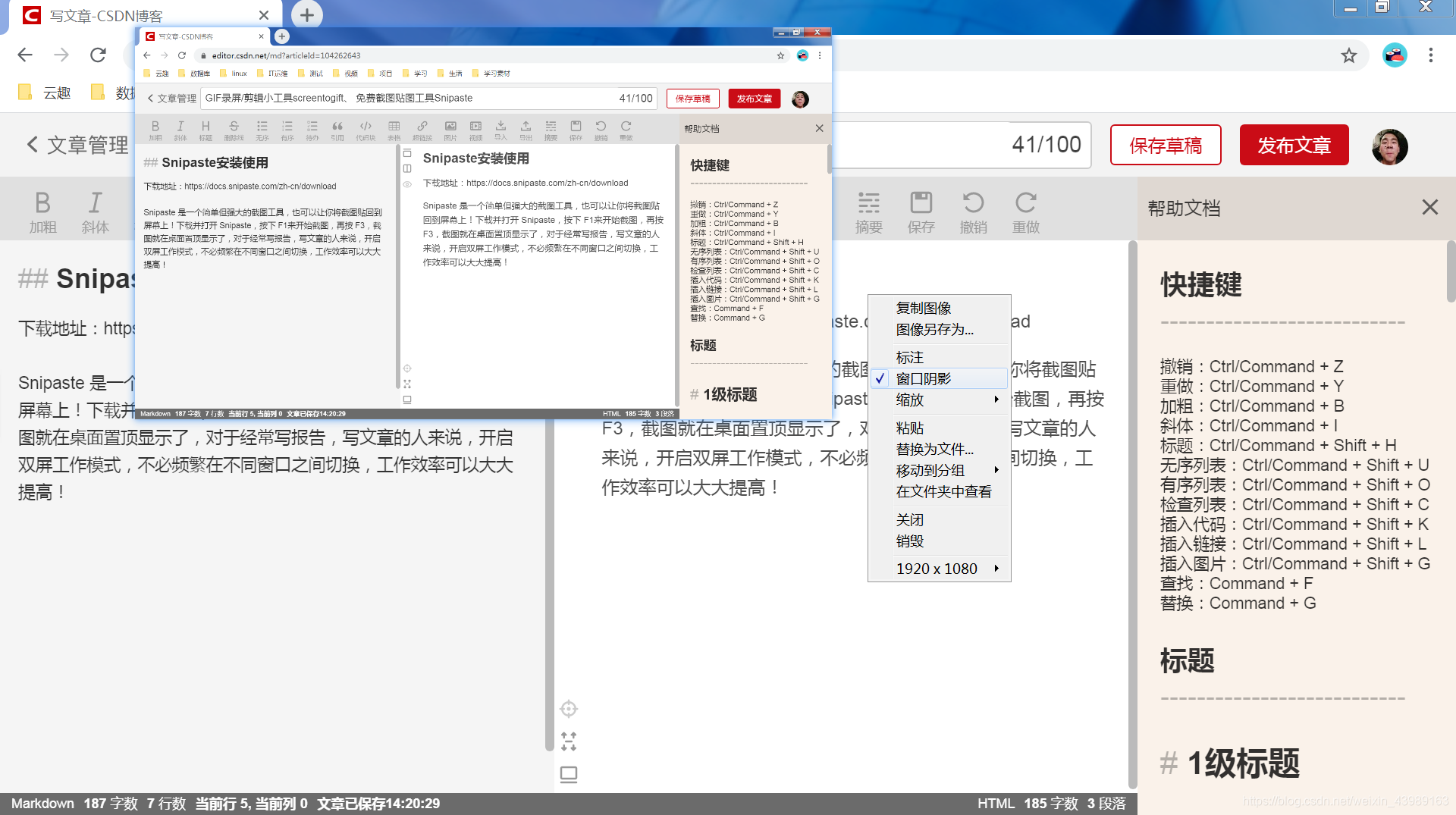The image size is (1456, 815).
Task: Close the 帮助文档 panel in the large window
Action: [1429, 207]
